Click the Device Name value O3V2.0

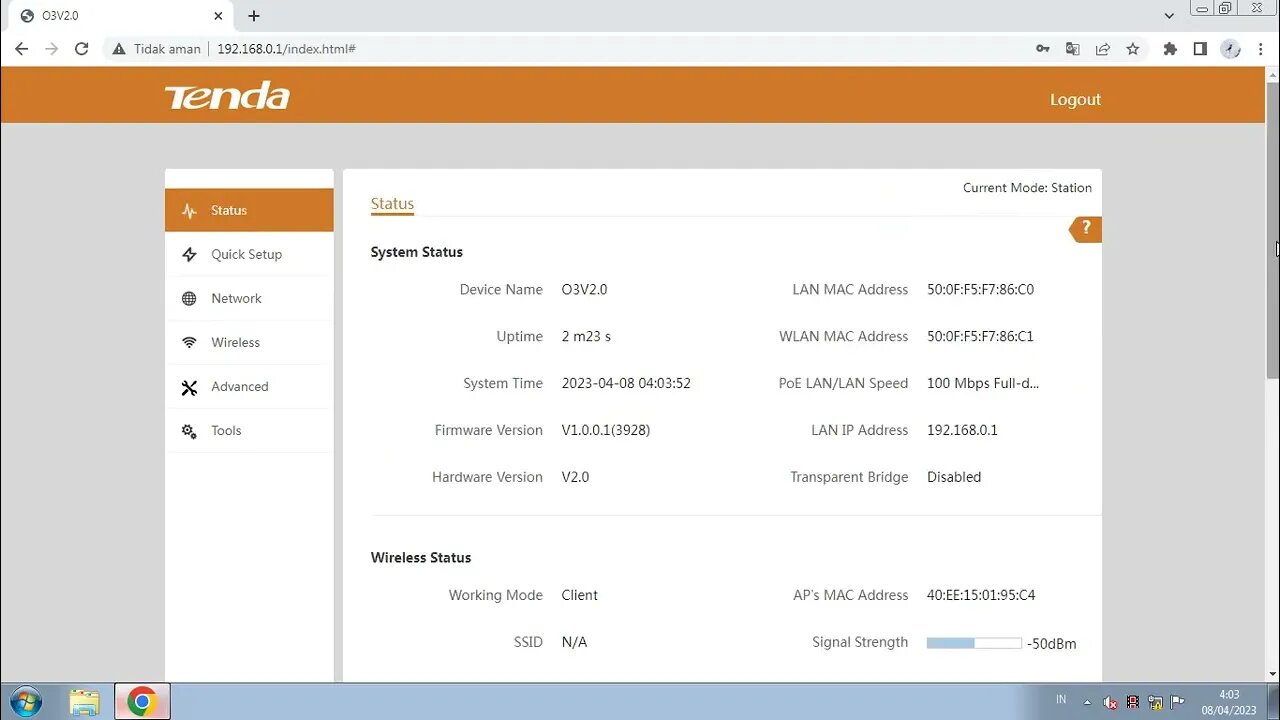[x=584, y=290]
